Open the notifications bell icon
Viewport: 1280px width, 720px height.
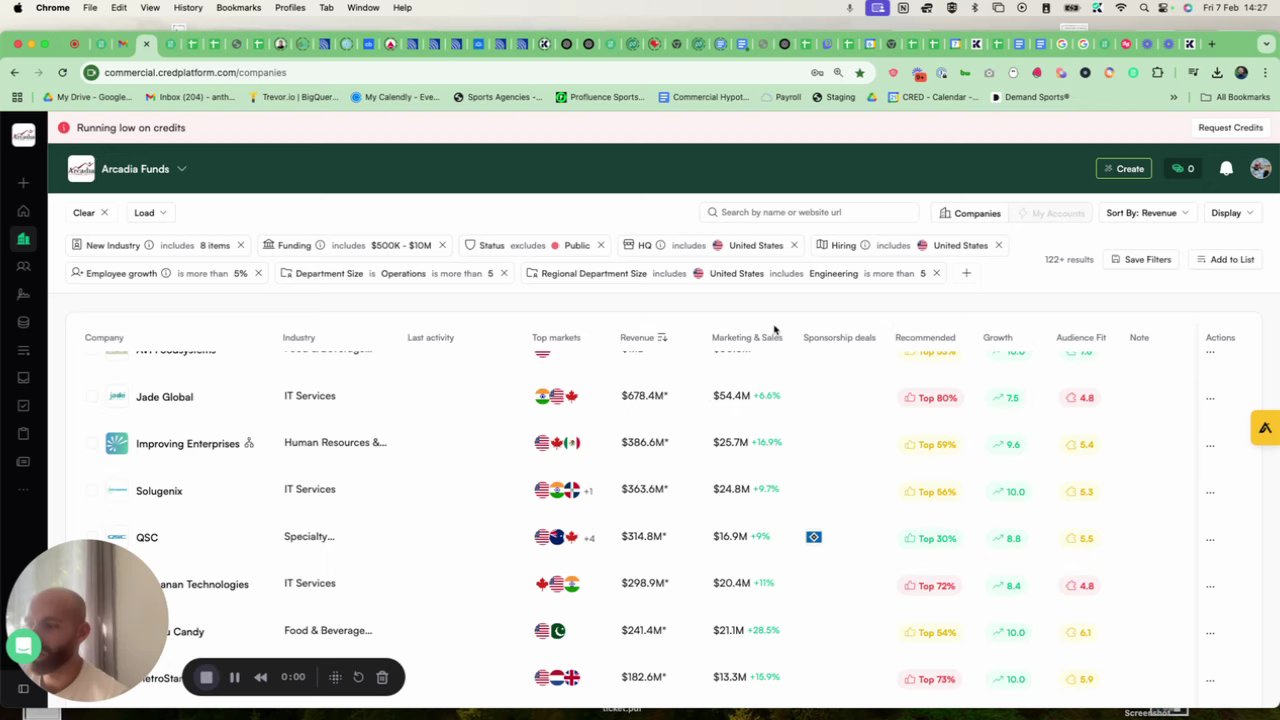(x=1226, y=169)
